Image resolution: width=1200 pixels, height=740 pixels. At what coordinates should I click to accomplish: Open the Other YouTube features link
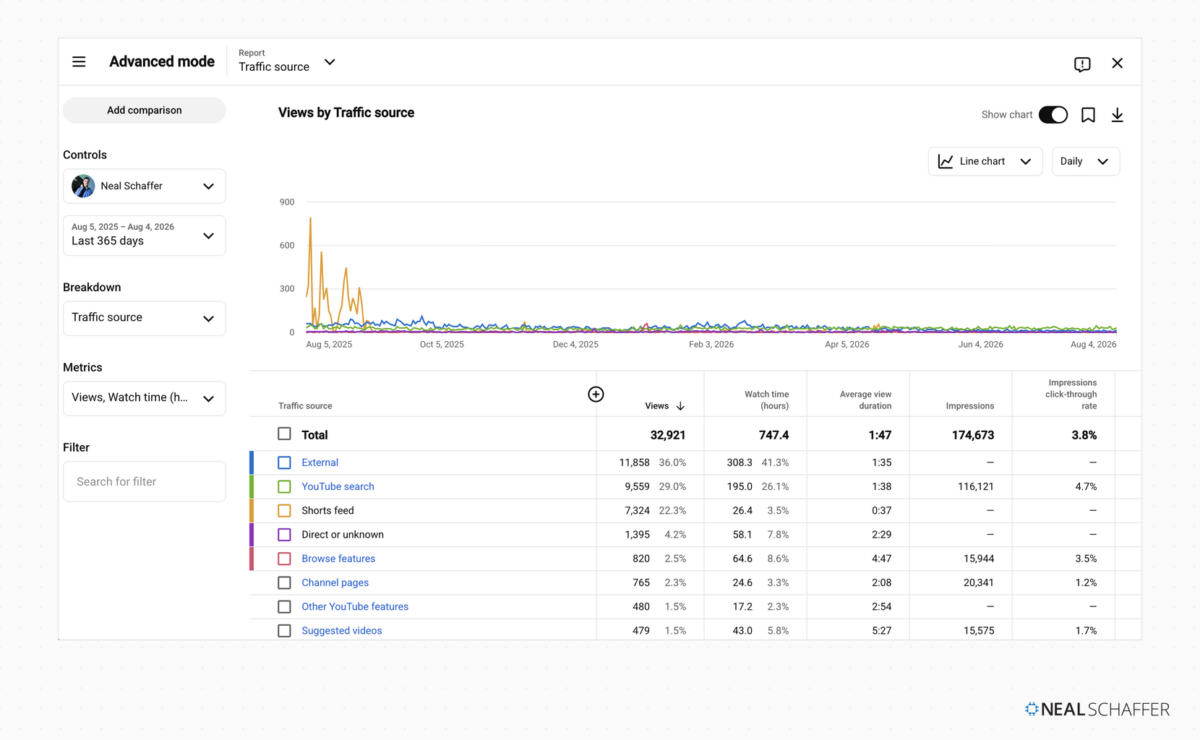pyautogui.click(x=355, y=607)
